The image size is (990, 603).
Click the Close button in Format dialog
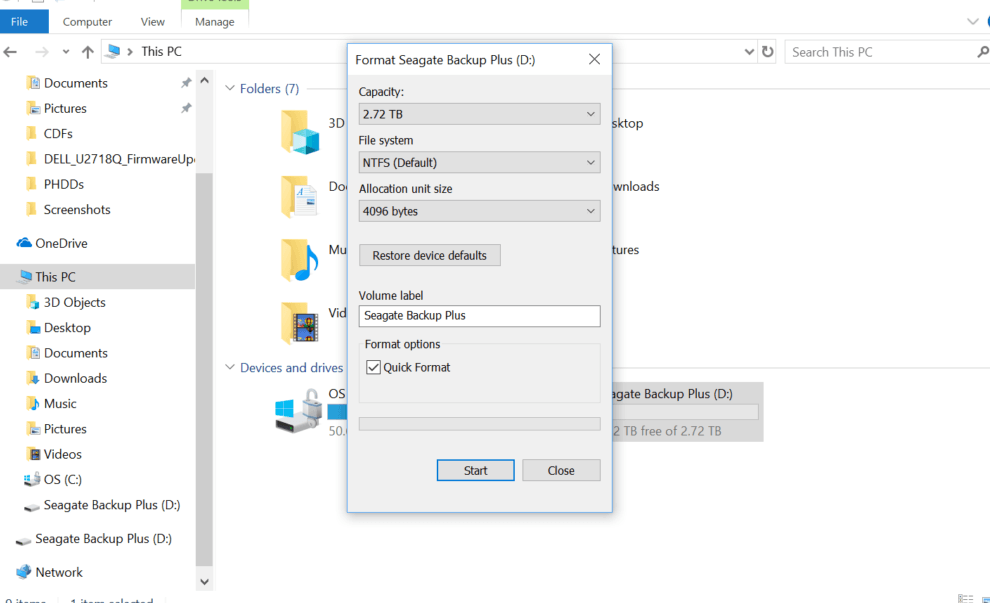tap(561, 470)
